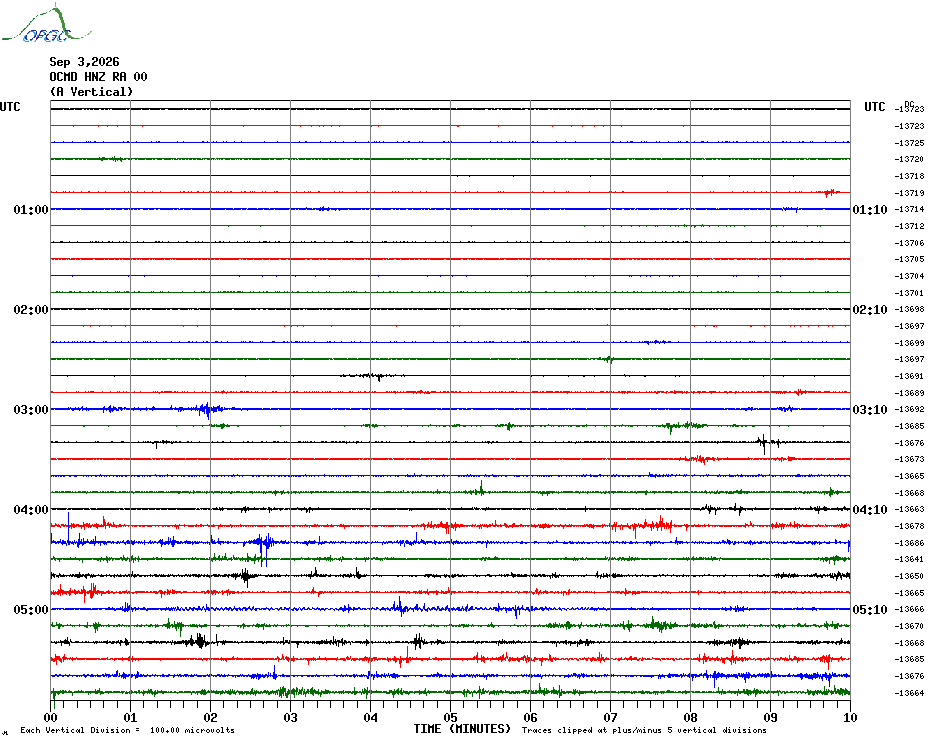Click the (A Vertical) channel label
Screen dimensions: 930x744
pyautogui.click(x=91, y=92)
